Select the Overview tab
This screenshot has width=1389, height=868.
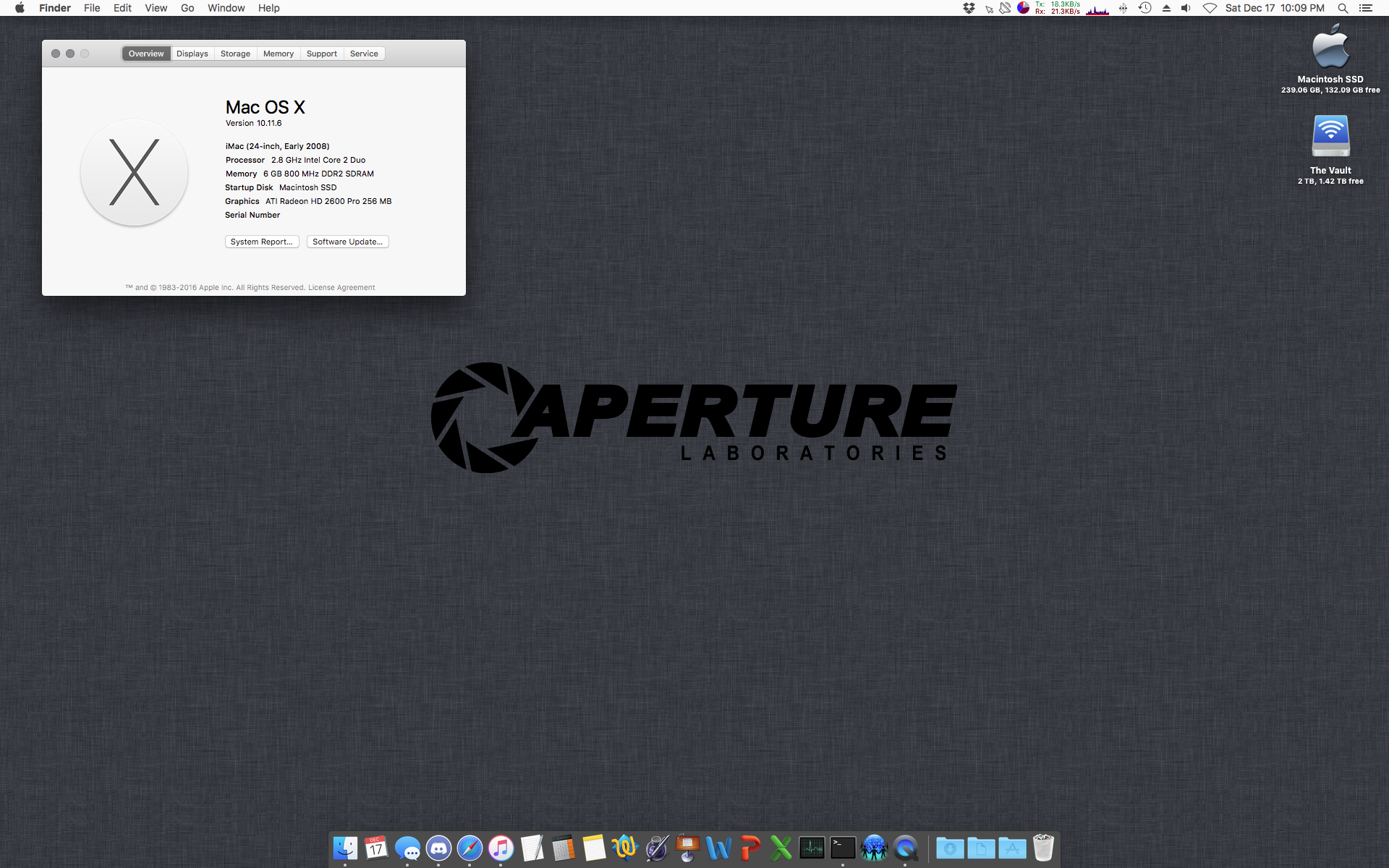[146, 54]
